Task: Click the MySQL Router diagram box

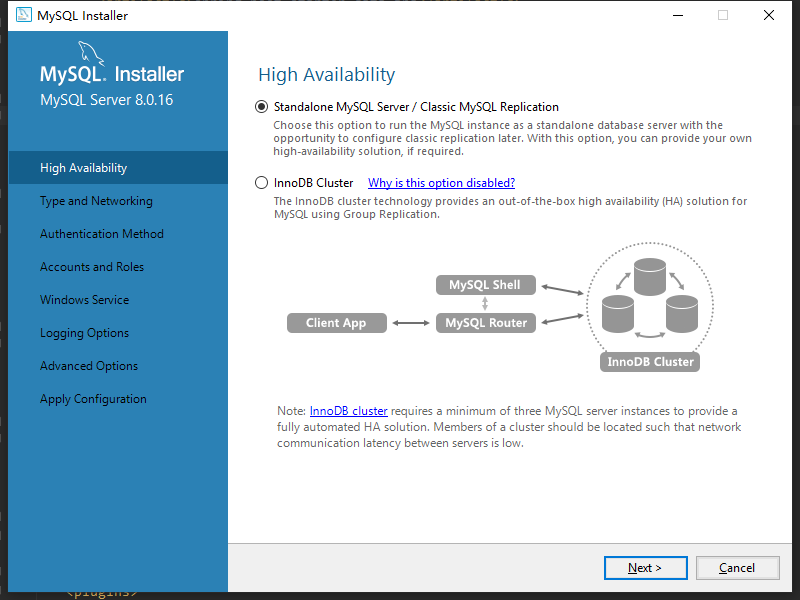Action: 486,323
